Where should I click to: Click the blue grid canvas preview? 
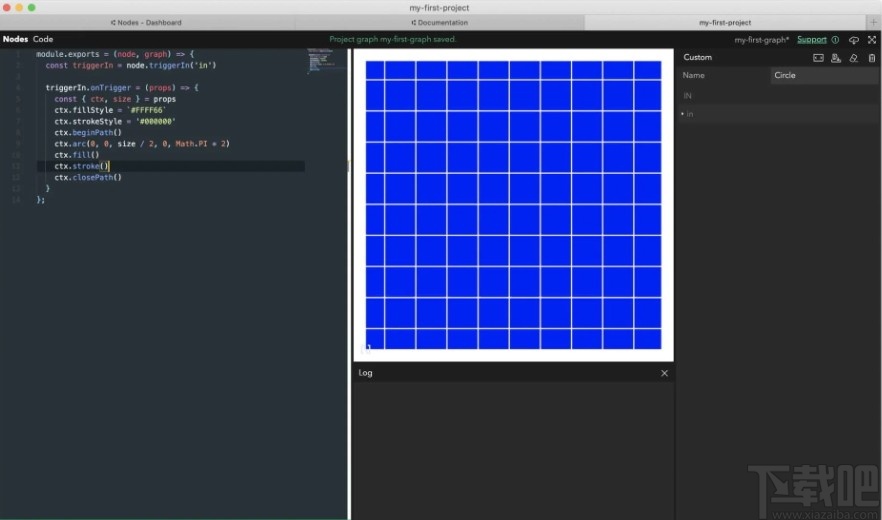point(513,205)
